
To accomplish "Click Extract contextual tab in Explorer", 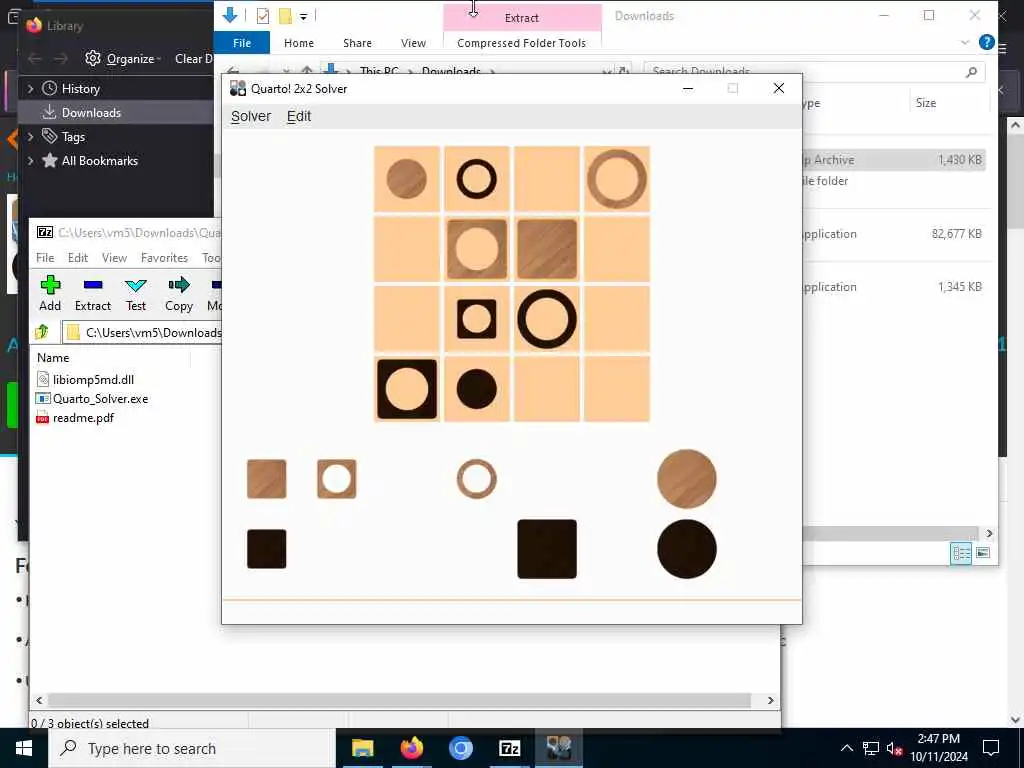I will tap(522, 18).
